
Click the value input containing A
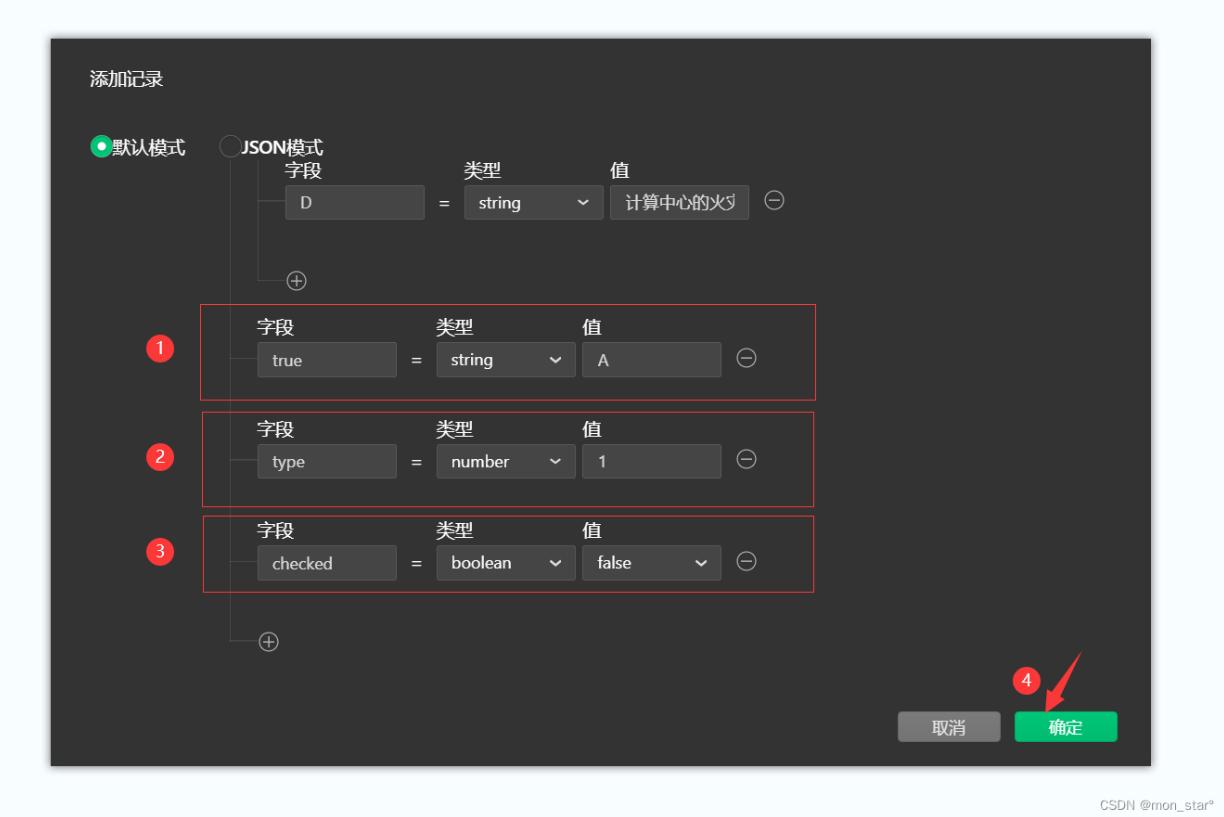click(651, 359)
